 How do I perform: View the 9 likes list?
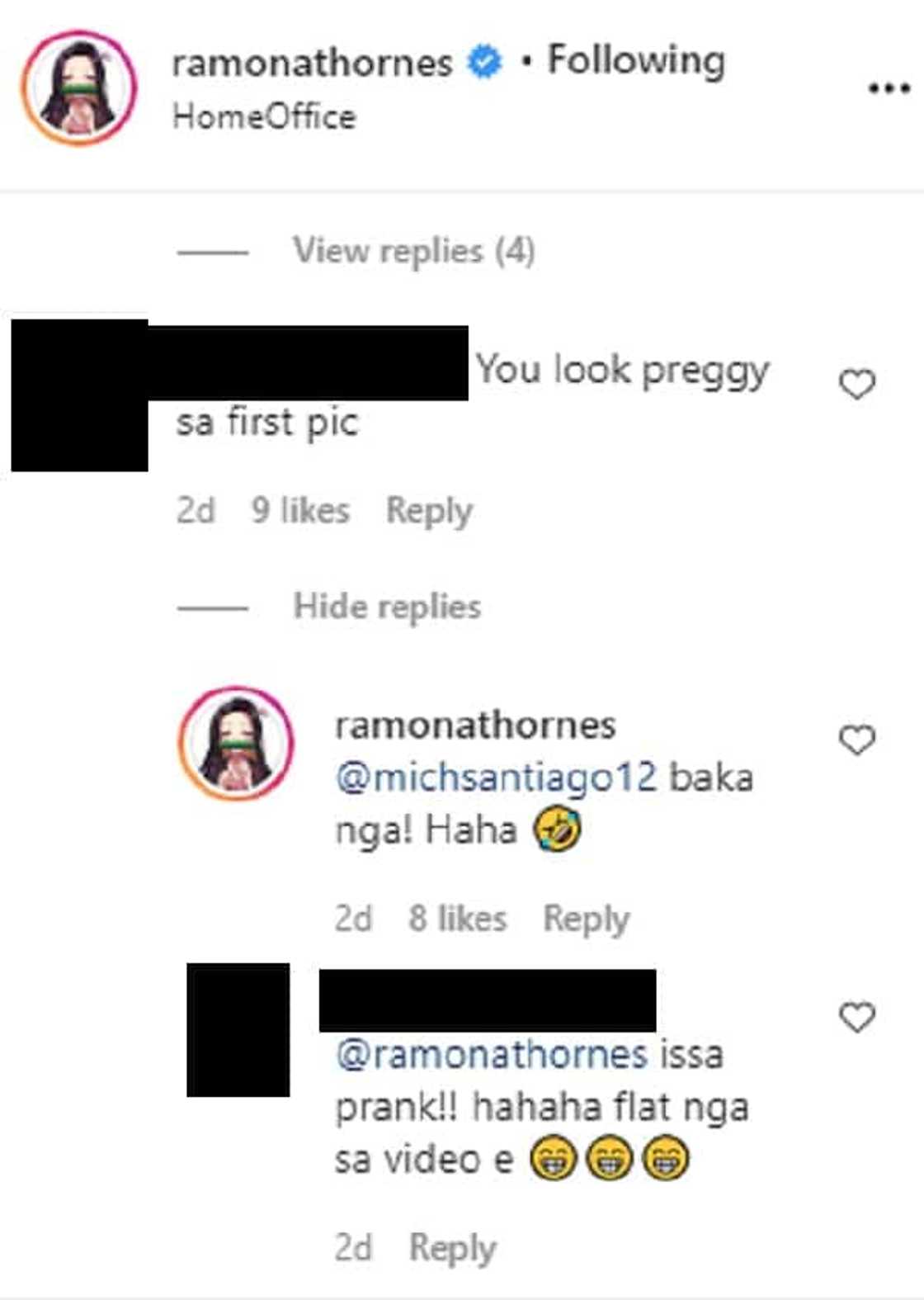click(x=300, y=511)
